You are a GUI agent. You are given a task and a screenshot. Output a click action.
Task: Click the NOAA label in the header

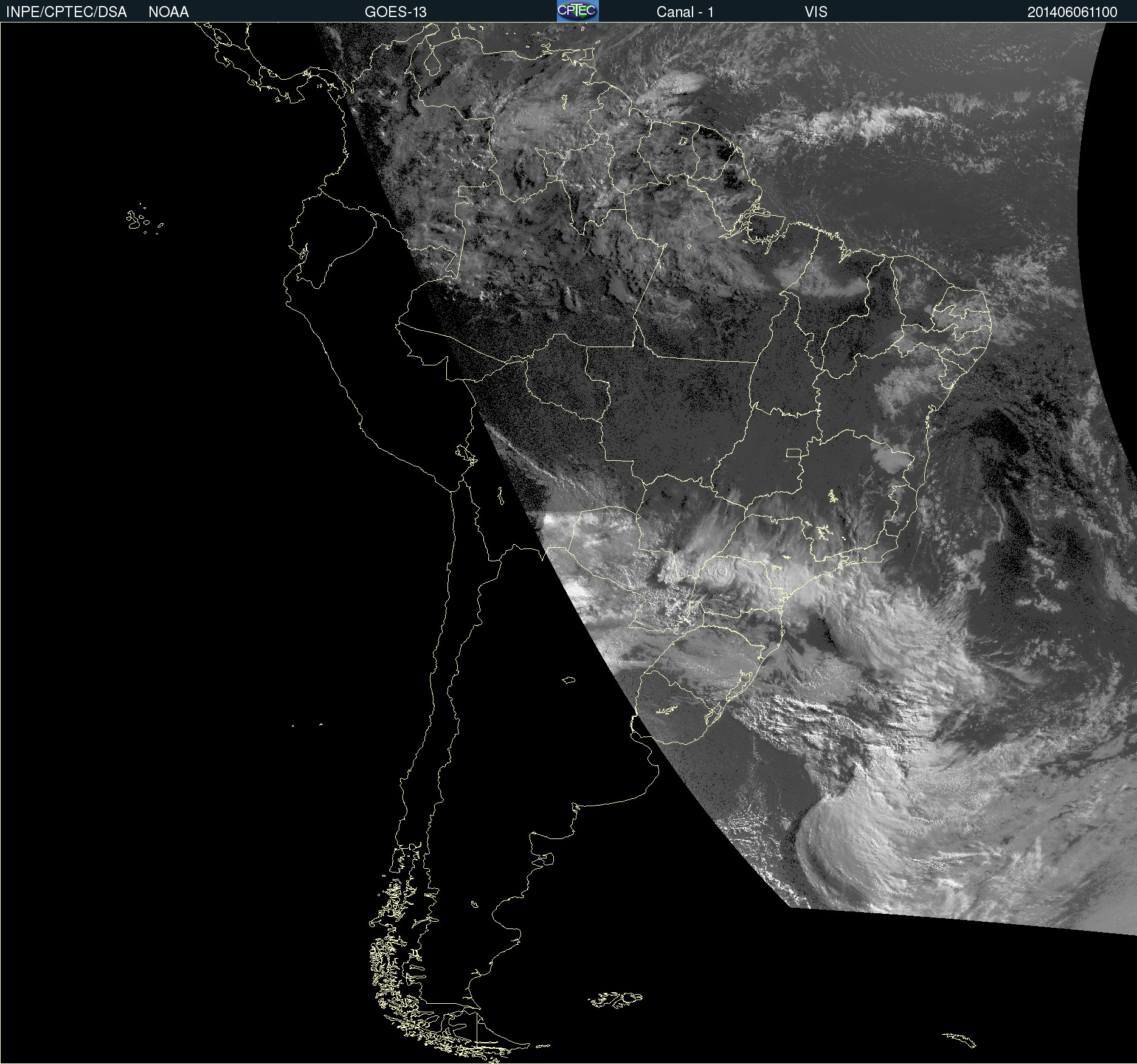(168, 12)
